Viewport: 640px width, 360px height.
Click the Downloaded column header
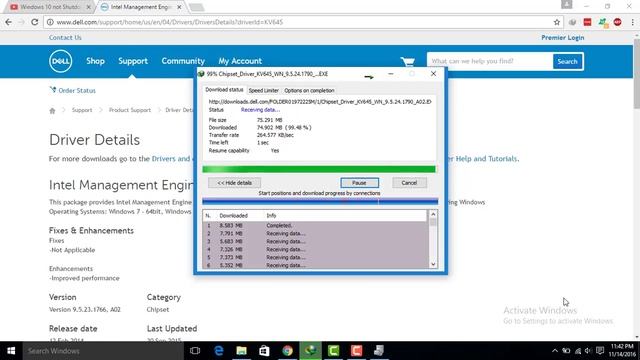233,216
